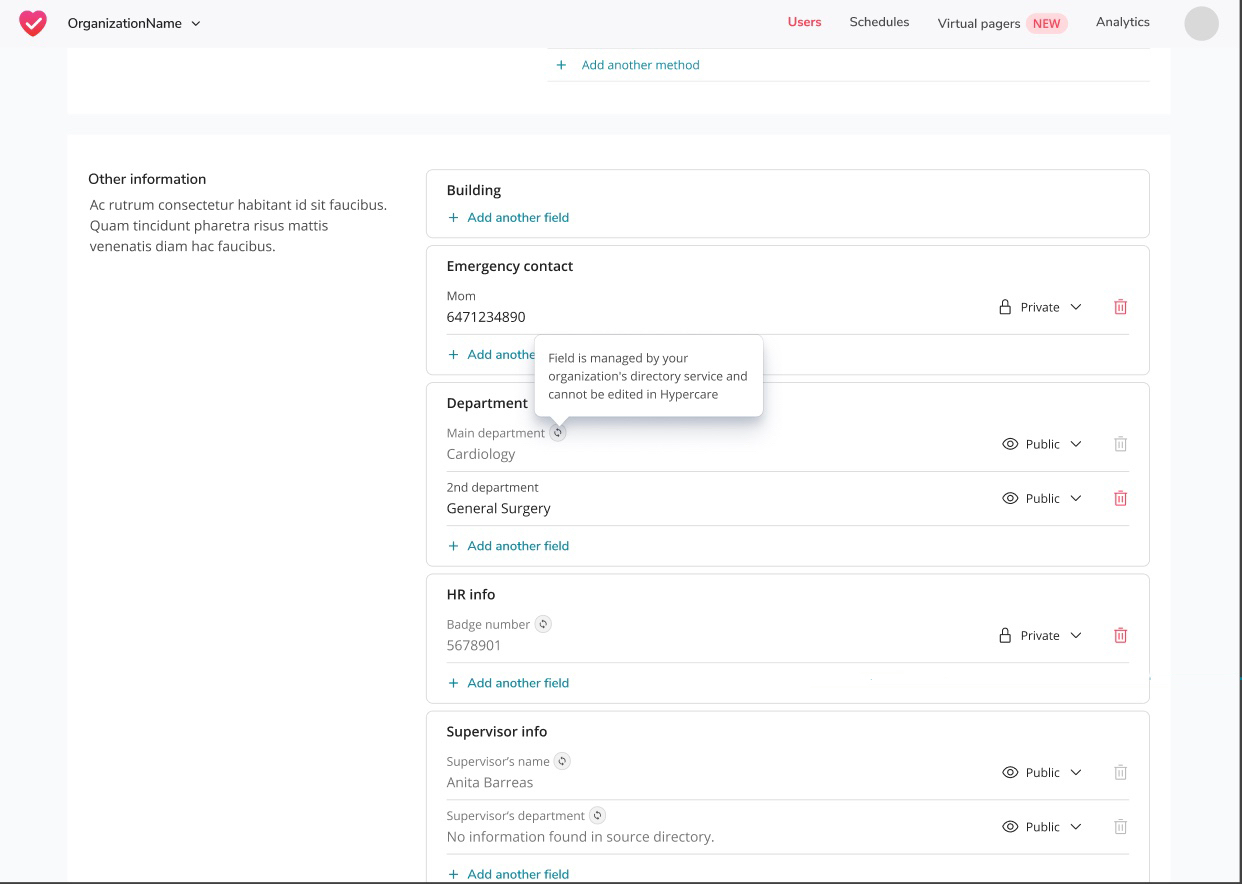Viewport: 1242px width, 884px height.
Task: Click the lock icon on Badge number's Private setting
Action: 1004,635
